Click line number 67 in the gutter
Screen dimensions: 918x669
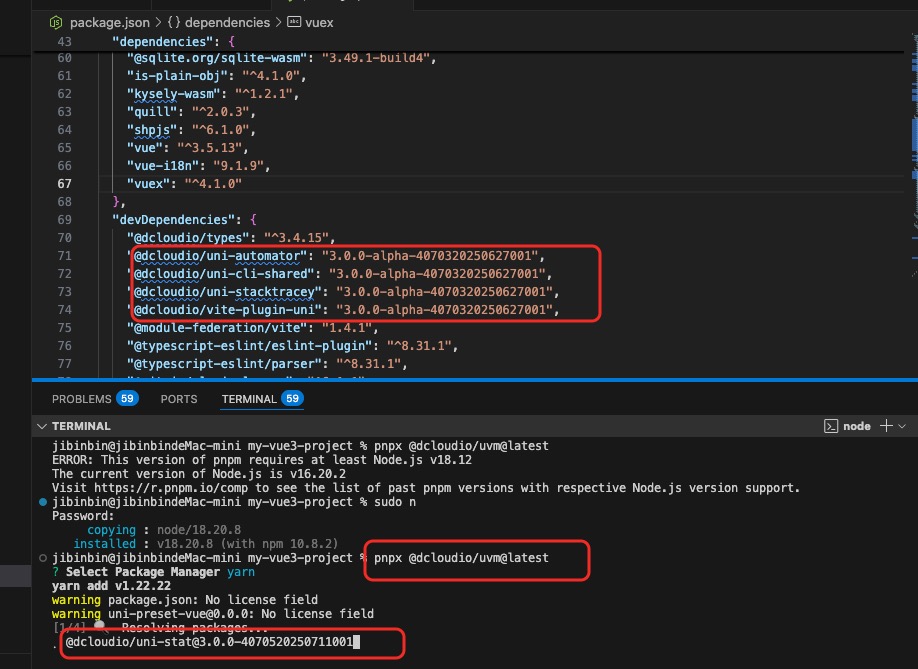point(64,184)
